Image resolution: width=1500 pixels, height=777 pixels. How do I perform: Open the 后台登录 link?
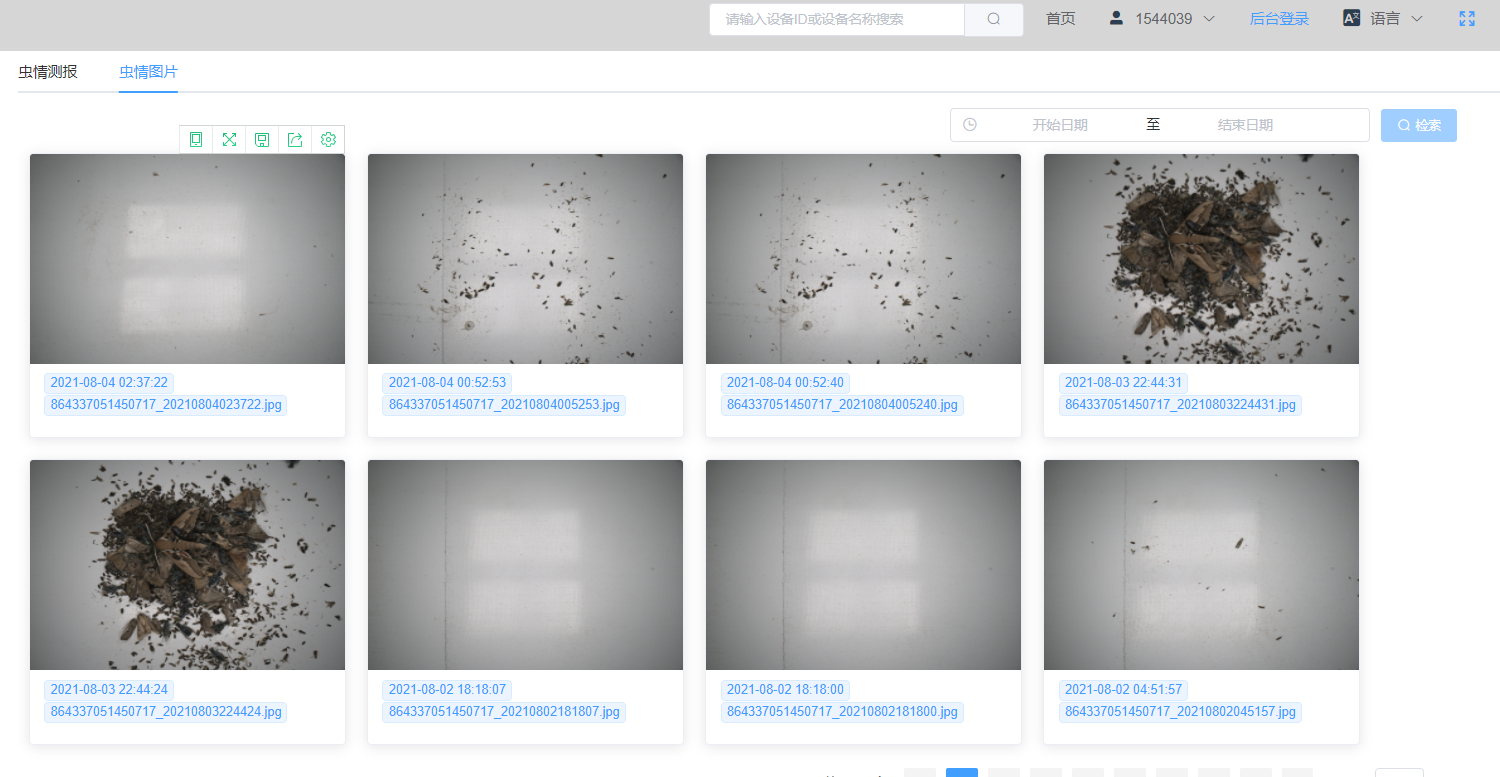(1279, 19)
